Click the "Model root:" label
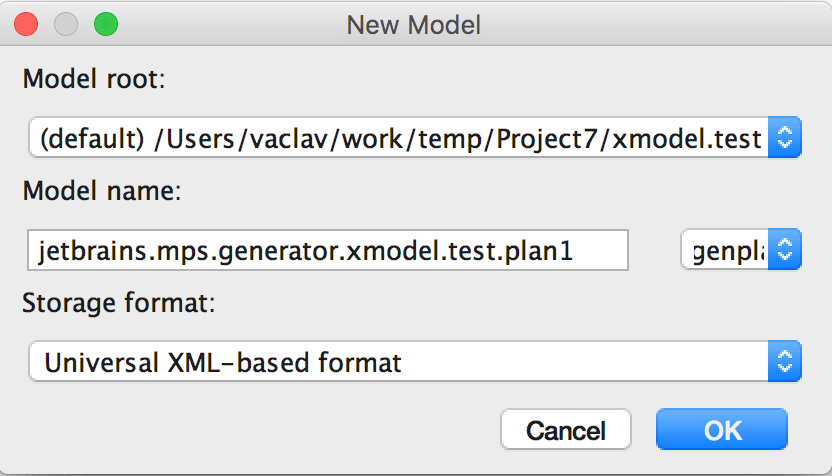Screen dimensions: 832x476 pos(93,80)
